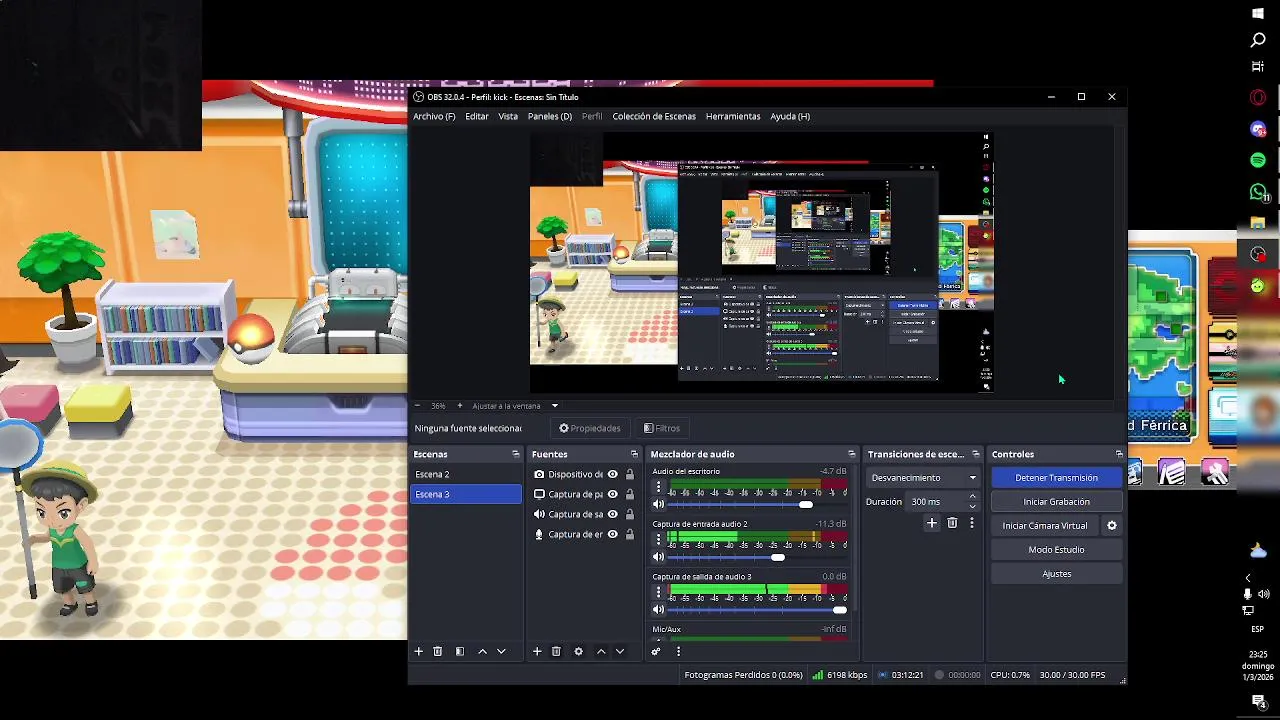Undock the Escenas panel
Viewport: 1280px width, 720px height.
(516, 454)
